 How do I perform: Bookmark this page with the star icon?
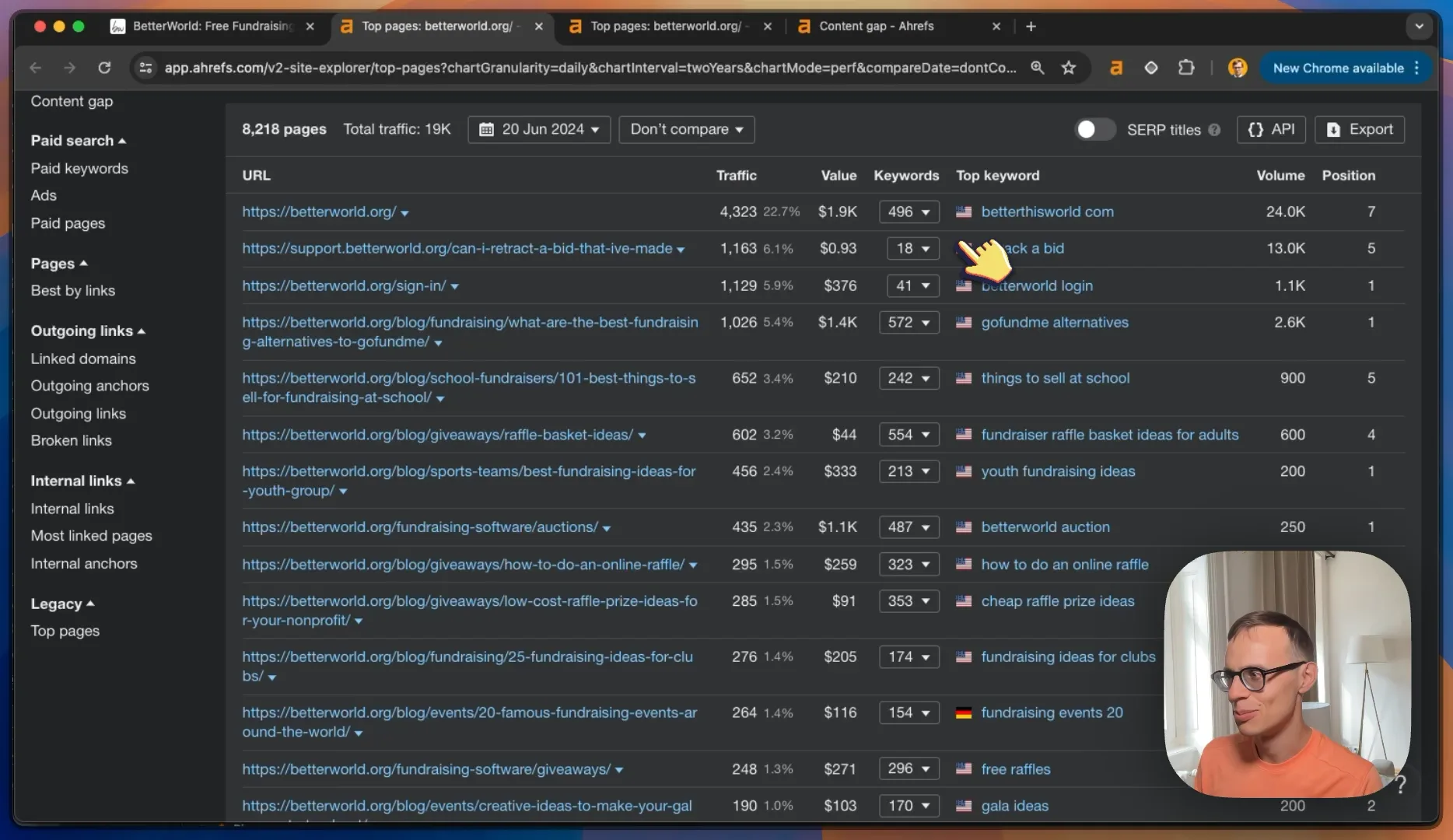point(1069,68)
